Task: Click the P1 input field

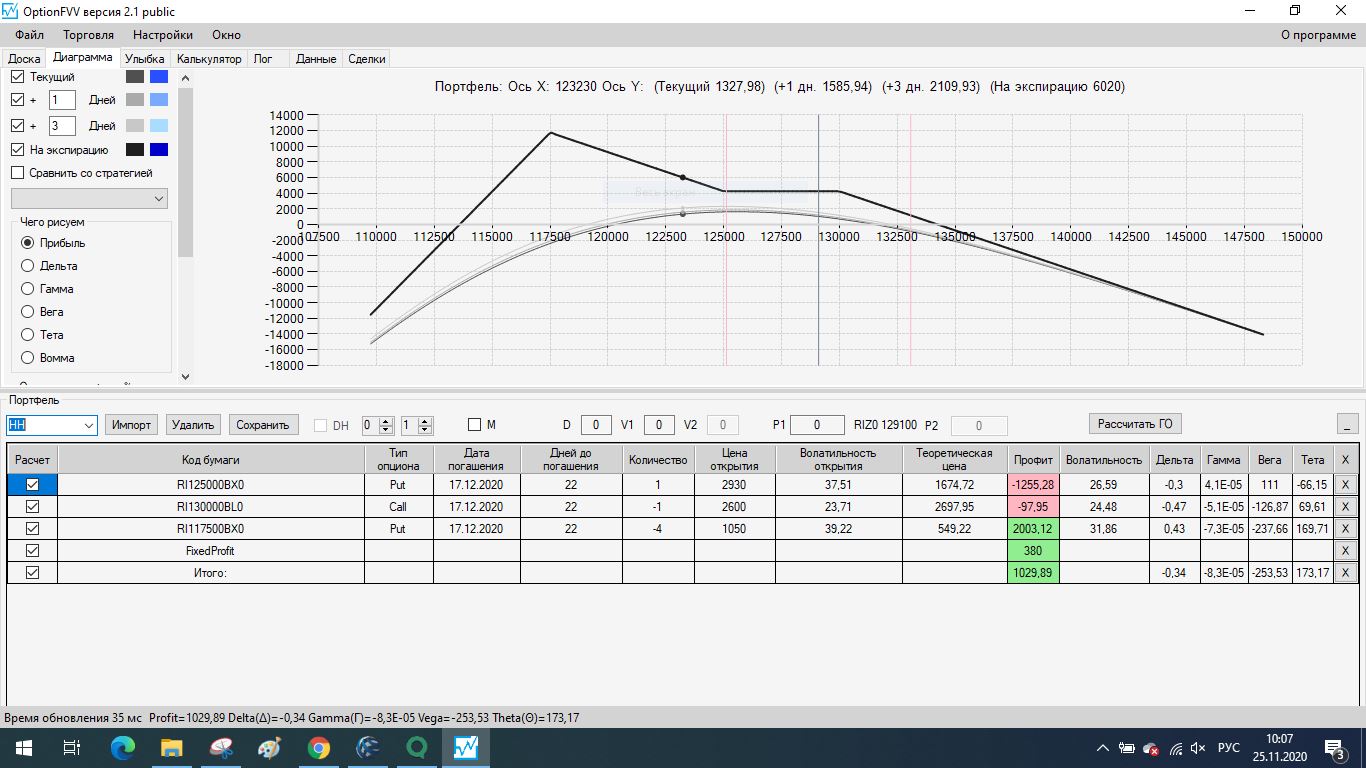Action: pos(816,425)
